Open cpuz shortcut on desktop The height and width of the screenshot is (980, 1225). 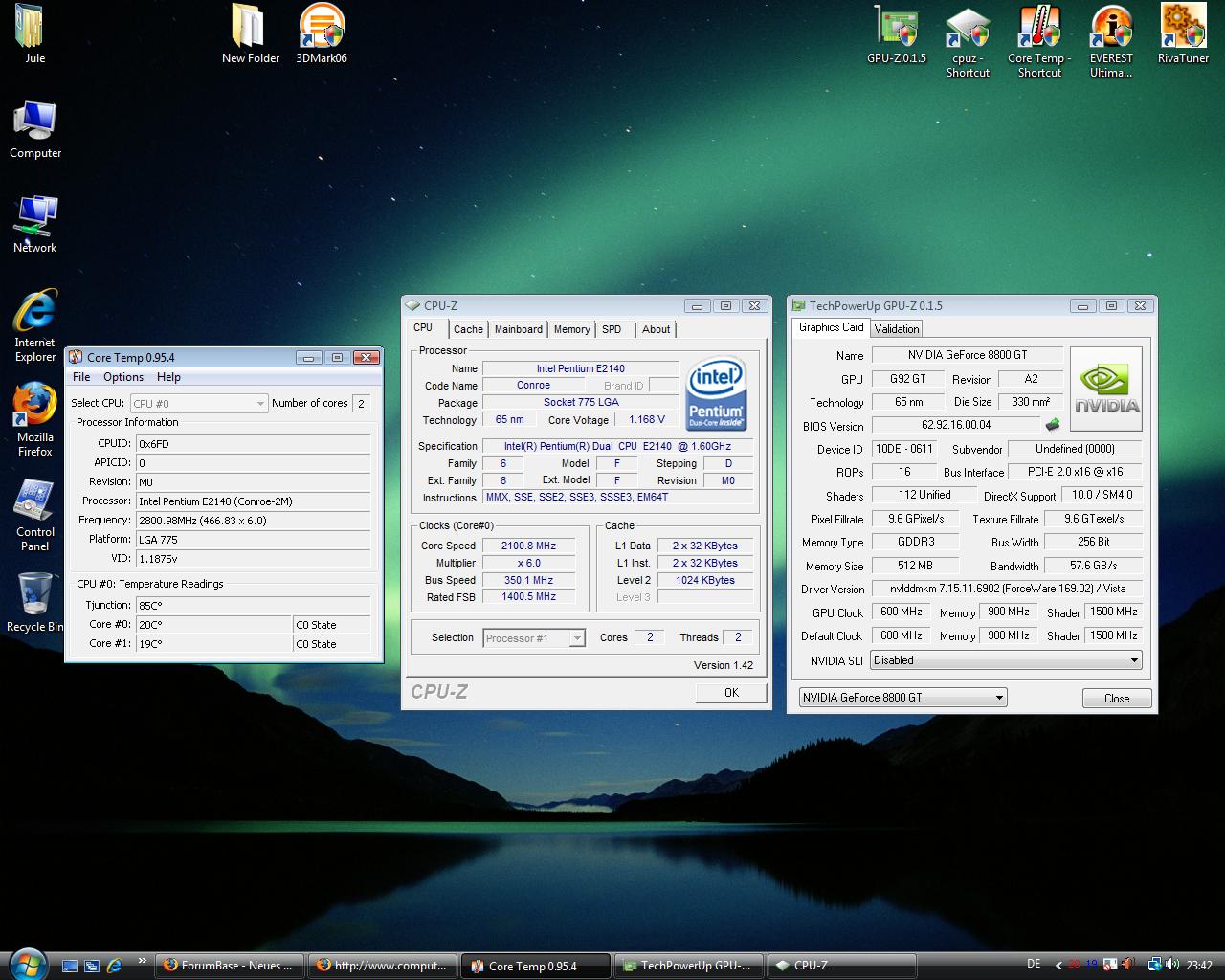(968, 41)
